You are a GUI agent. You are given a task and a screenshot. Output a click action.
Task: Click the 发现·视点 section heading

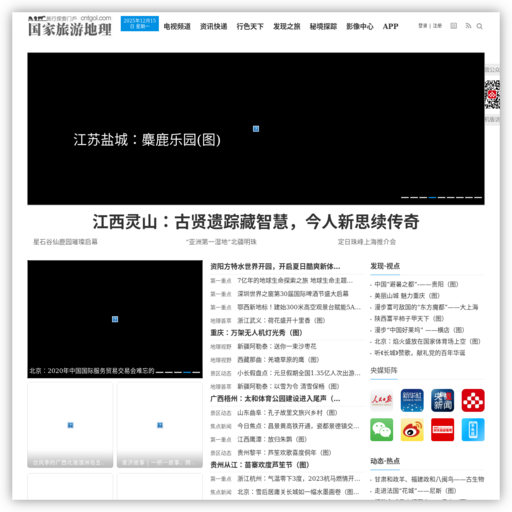pyautogui.click(x=385, y=266)
